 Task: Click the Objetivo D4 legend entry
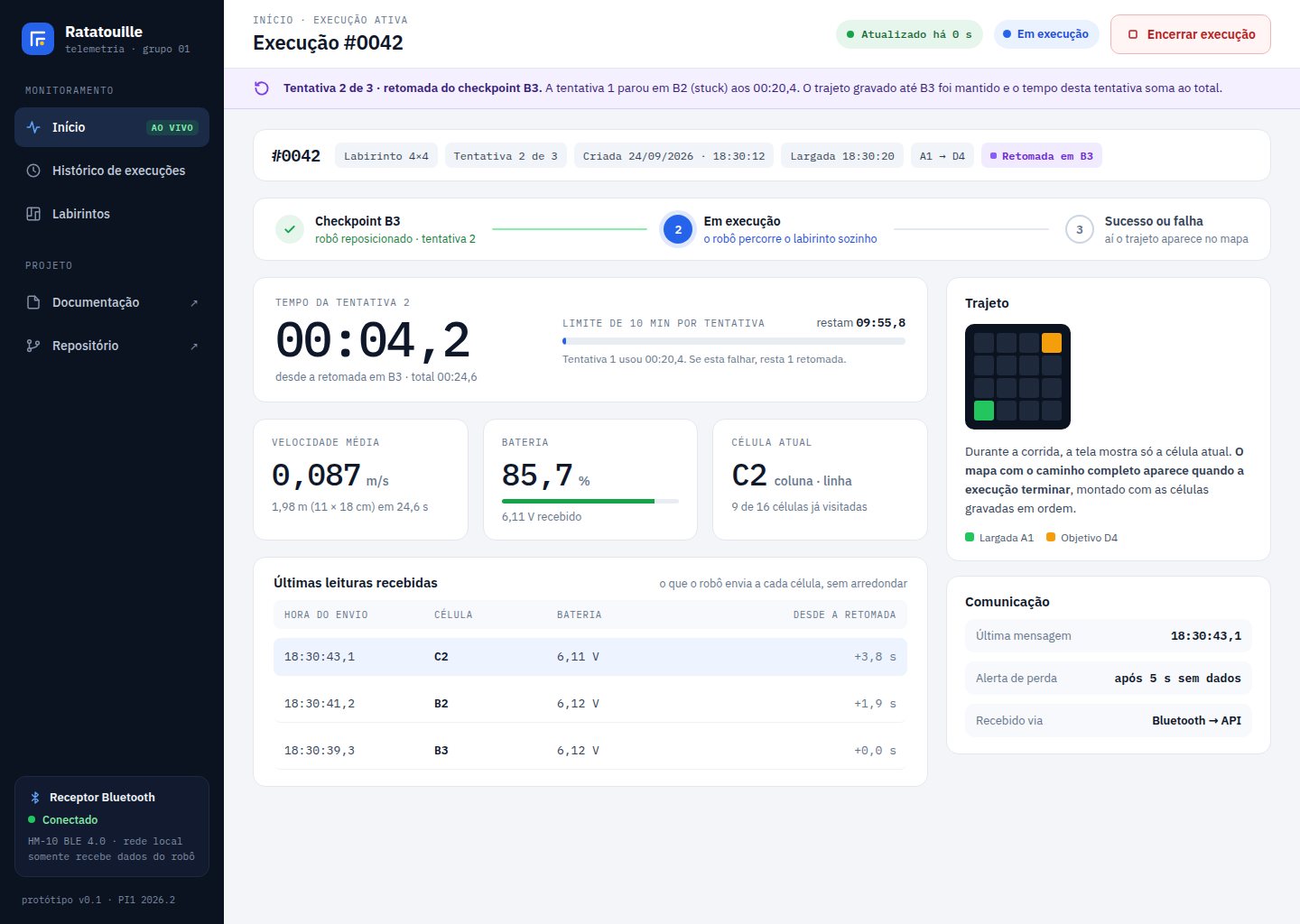(x=1082, y=538)
